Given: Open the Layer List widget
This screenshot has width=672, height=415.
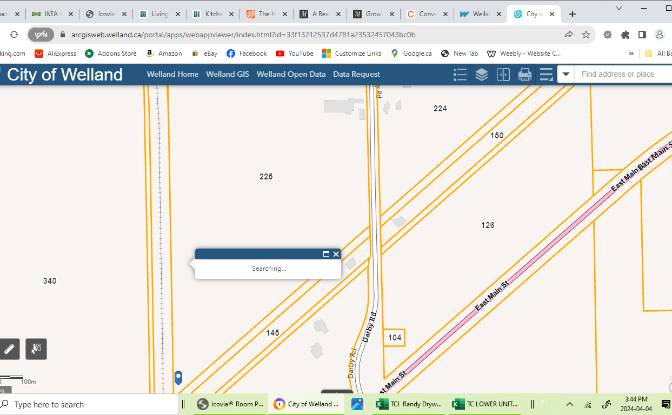Looking at the screenshot, I should tap(482, 75).
